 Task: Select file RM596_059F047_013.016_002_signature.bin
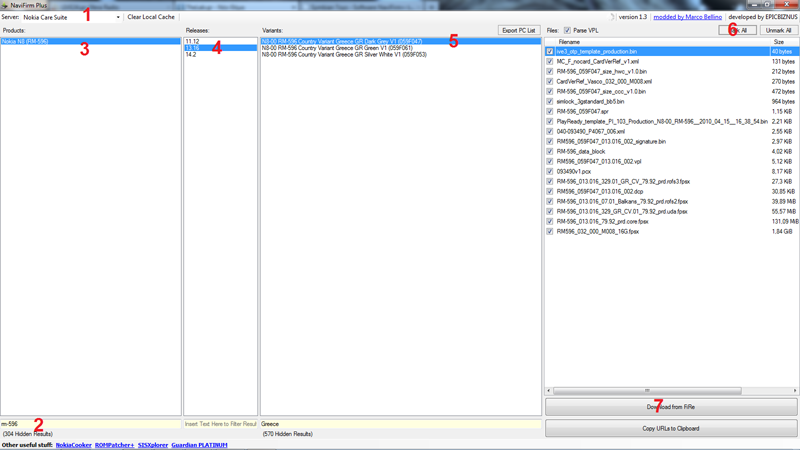pos(611,141)
